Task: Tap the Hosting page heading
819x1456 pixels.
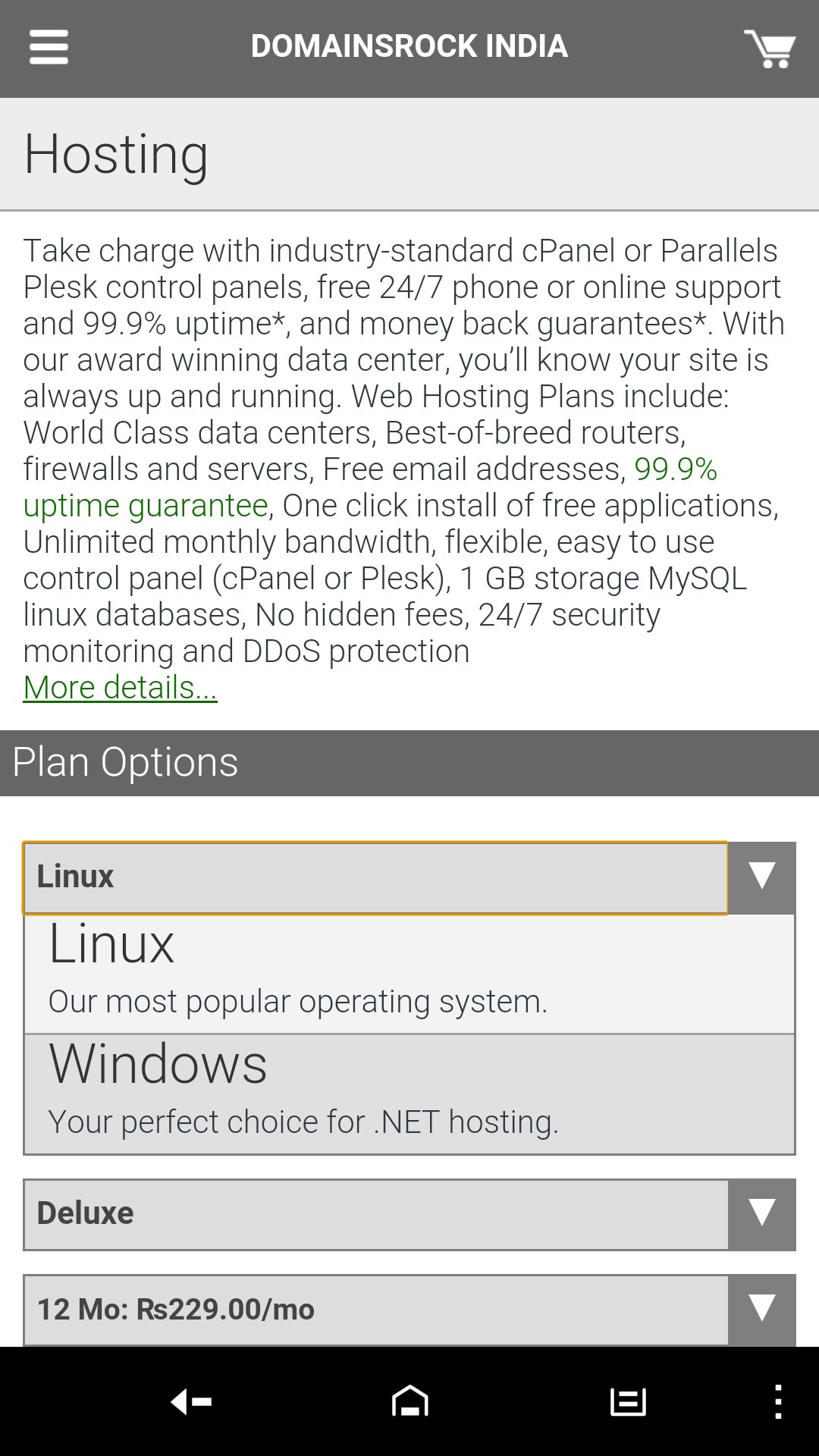Action: click(x=116, y=154)
